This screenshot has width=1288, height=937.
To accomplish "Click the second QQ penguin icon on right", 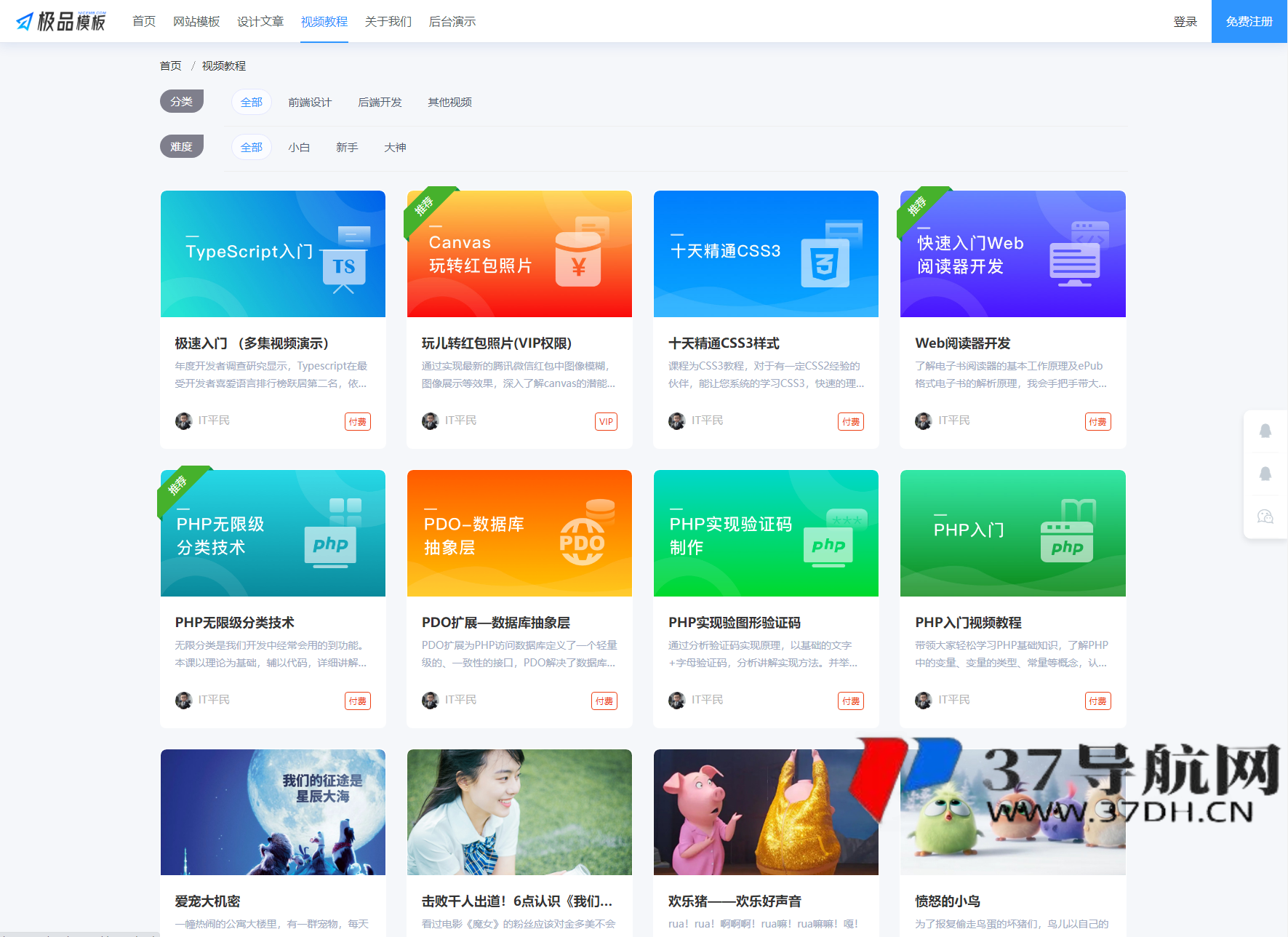I will tap(1265, 474).
